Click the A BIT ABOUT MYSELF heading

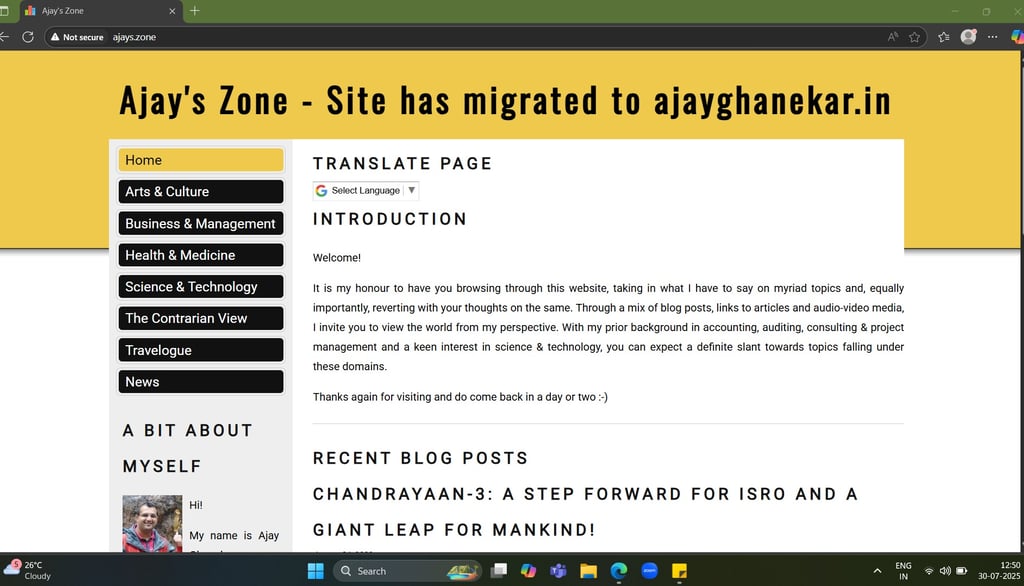(188, 448)
